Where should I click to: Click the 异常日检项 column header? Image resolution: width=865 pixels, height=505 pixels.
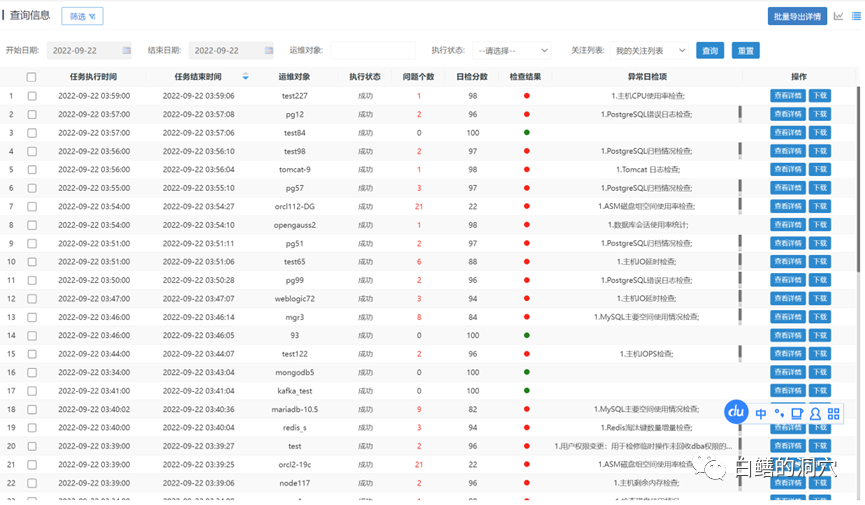coord(647,76)
